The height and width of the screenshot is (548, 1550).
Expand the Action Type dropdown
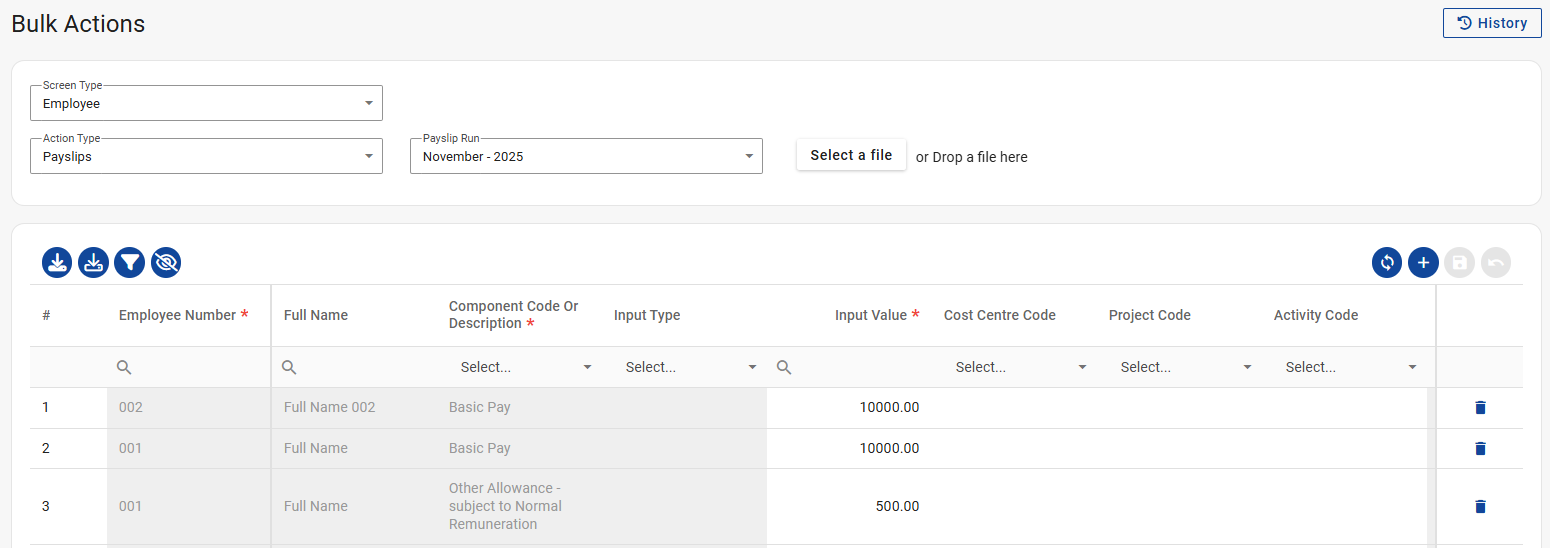(206, 156)
